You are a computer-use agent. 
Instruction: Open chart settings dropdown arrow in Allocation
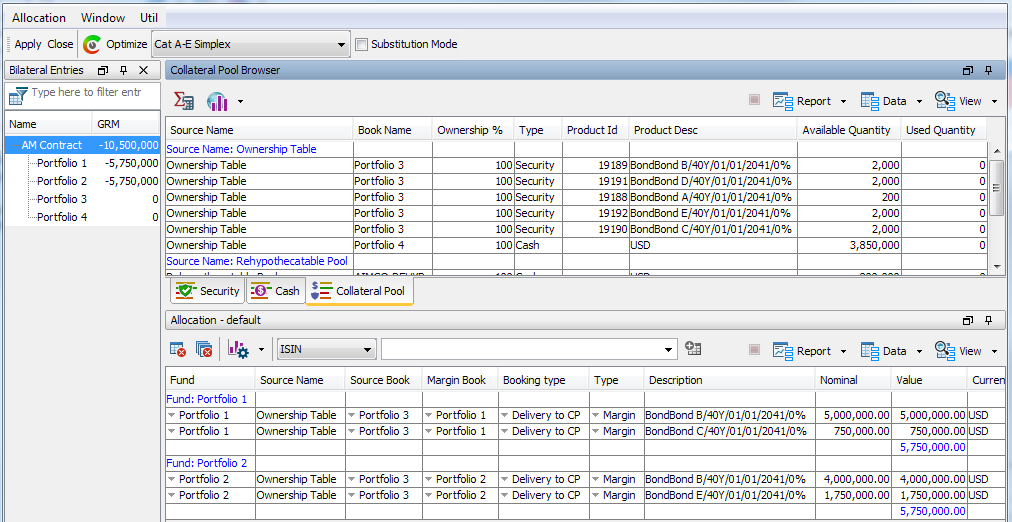[261, 350]
